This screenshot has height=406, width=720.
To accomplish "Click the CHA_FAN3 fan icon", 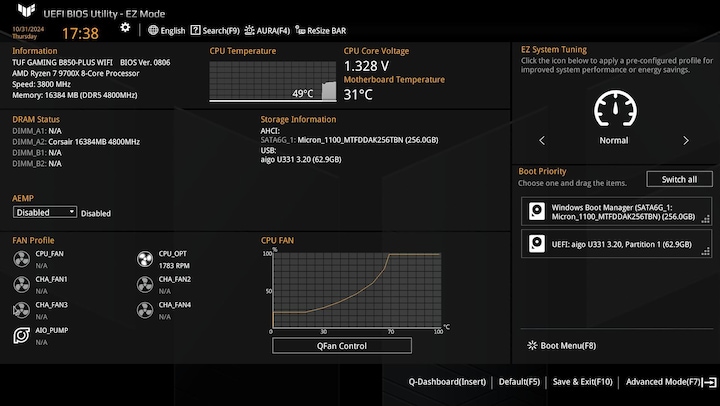I will [x=22, y=310].
